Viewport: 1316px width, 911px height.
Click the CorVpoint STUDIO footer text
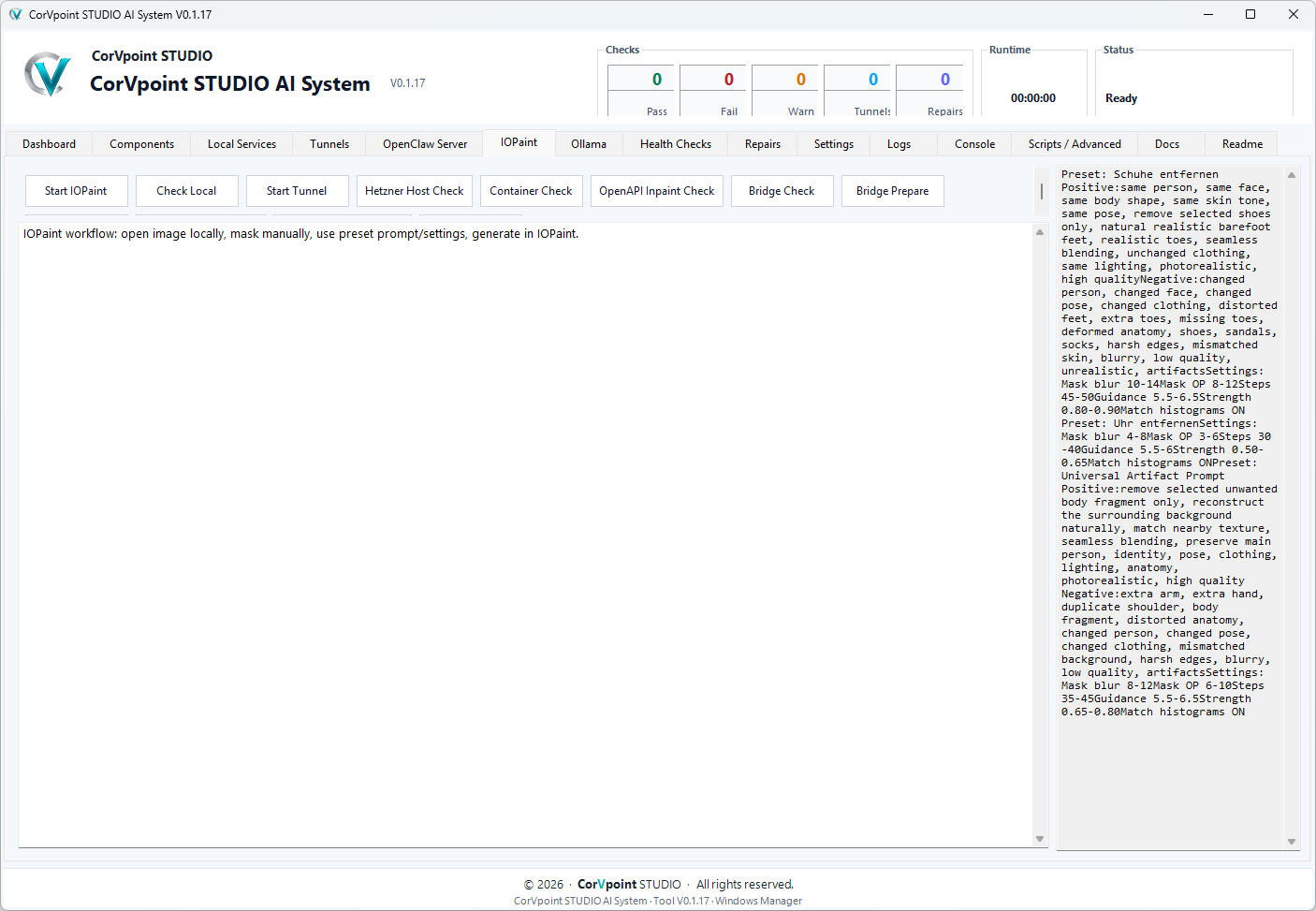point(629,884)
